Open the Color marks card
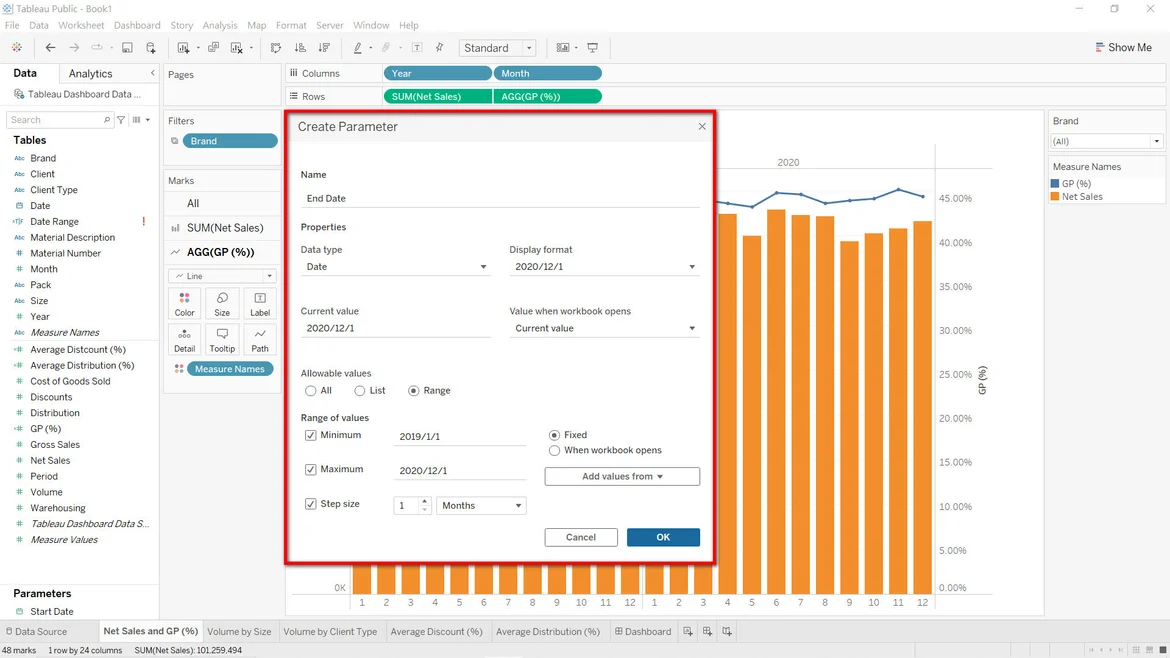Image resolution: width=1170 pixels, height=658 pixels. pyautogui.click(x=185, y=304)
